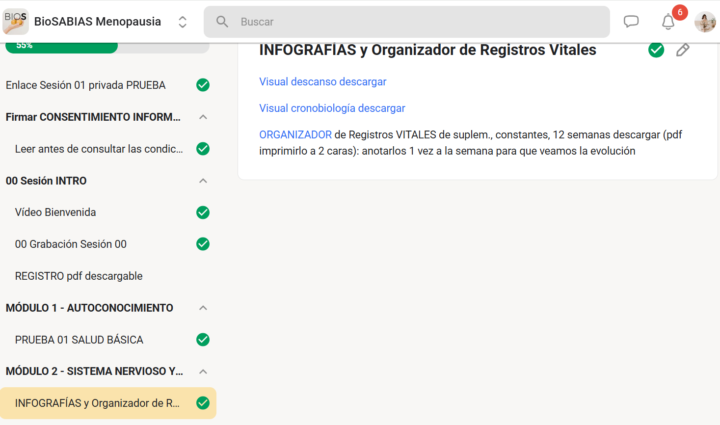
Task: Collapse the MÓDULO 2 - SISTEMA NERVIOSO chevron
Action: [x=203, y=371]
